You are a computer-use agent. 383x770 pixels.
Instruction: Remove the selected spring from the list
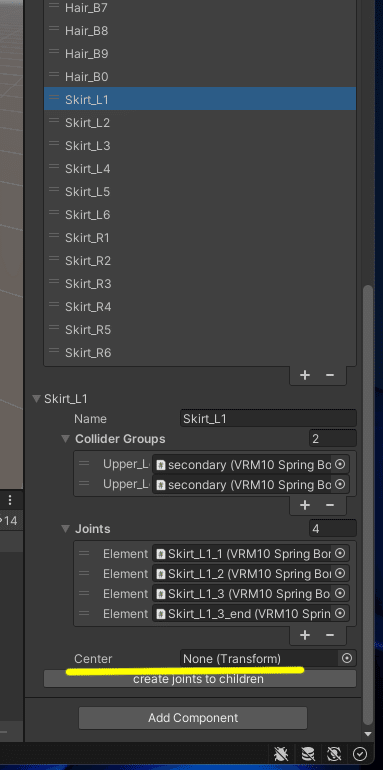pos(330,375)
